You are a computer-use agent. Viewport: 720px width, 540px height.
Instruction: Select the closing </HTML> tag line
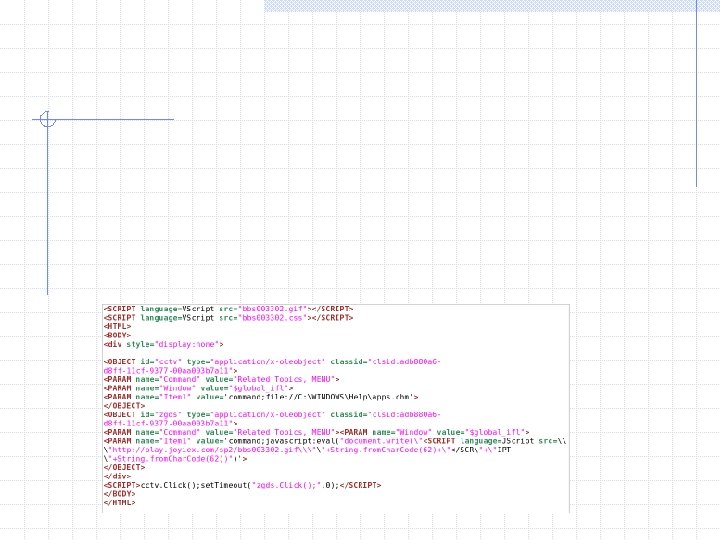click(119, 503)
